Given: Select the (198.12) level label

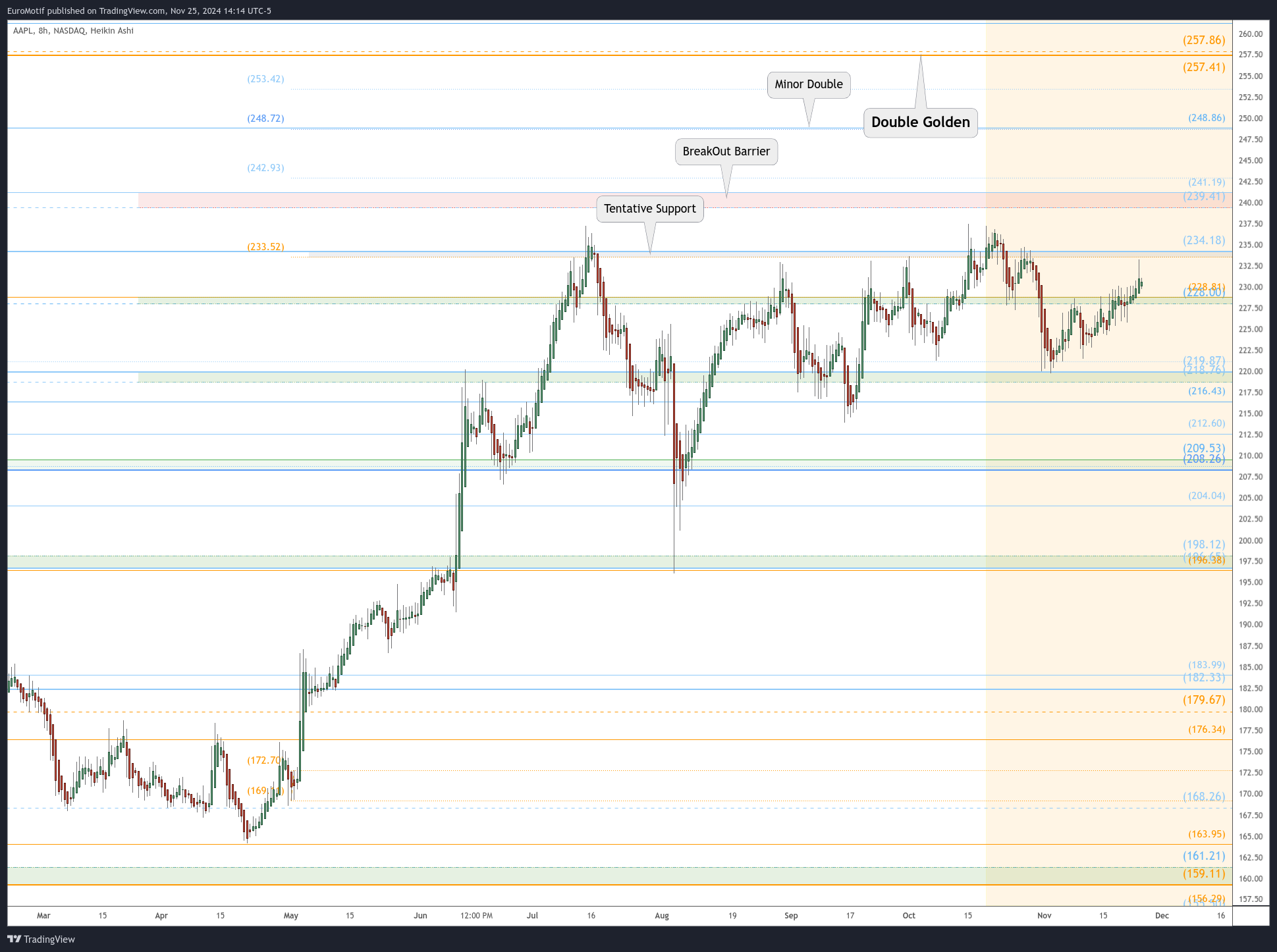Looking at the screenshot, I should coord(1204,544).
